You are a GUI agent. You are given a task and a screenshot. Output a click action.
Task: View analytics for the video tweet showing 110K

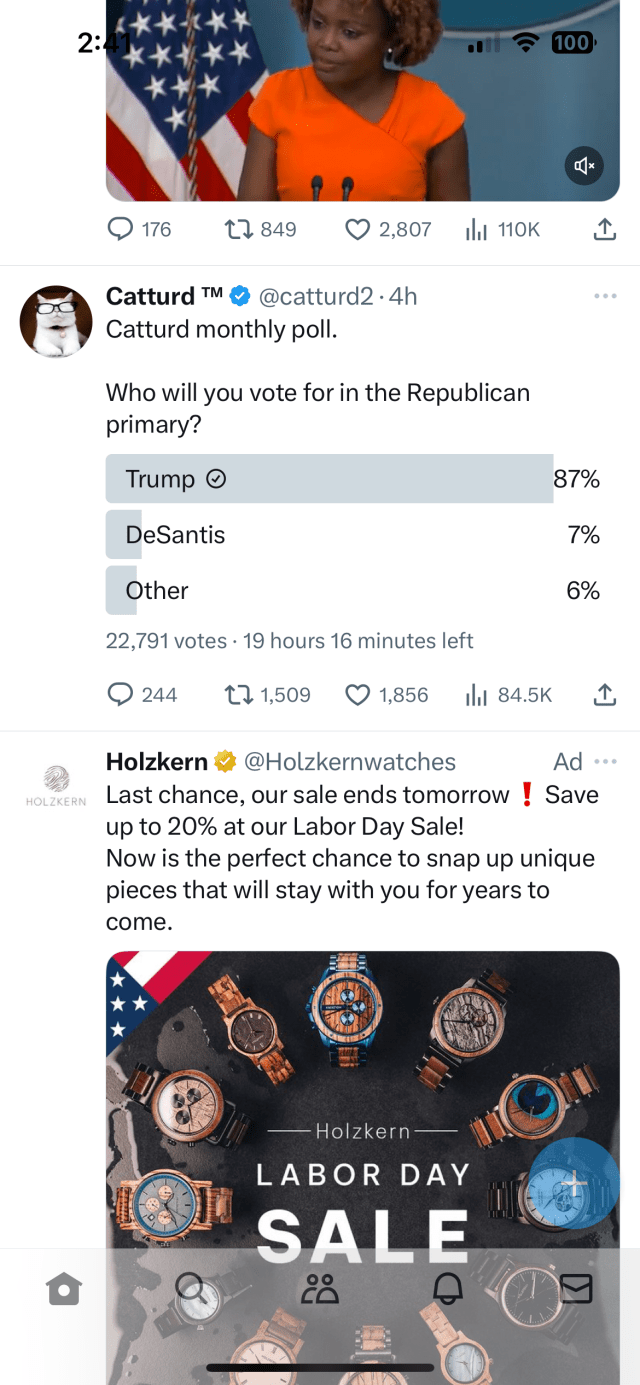point(475,229)
